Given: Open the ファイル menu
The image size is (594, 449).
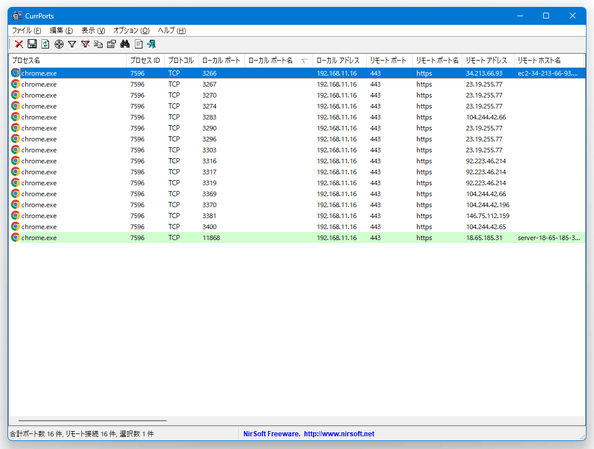Looking at the screenshot, I should coord(27,30).
